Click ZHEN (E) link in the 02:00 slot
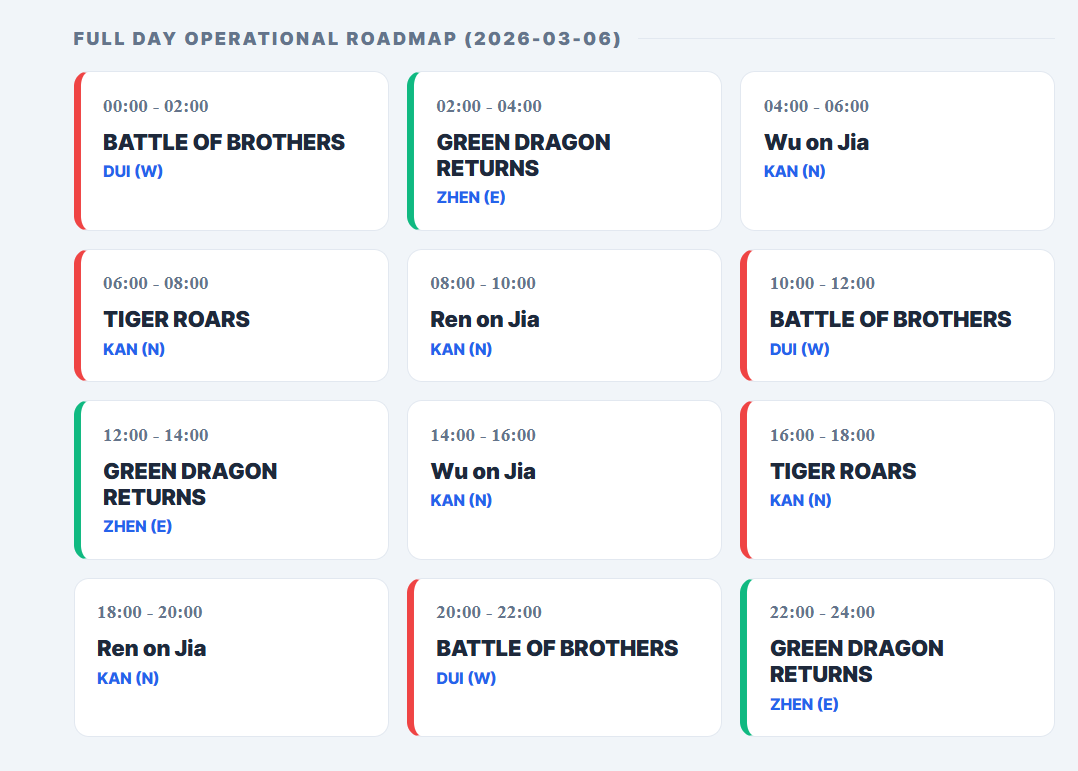 pyautogui.click(x=471, y=197)
